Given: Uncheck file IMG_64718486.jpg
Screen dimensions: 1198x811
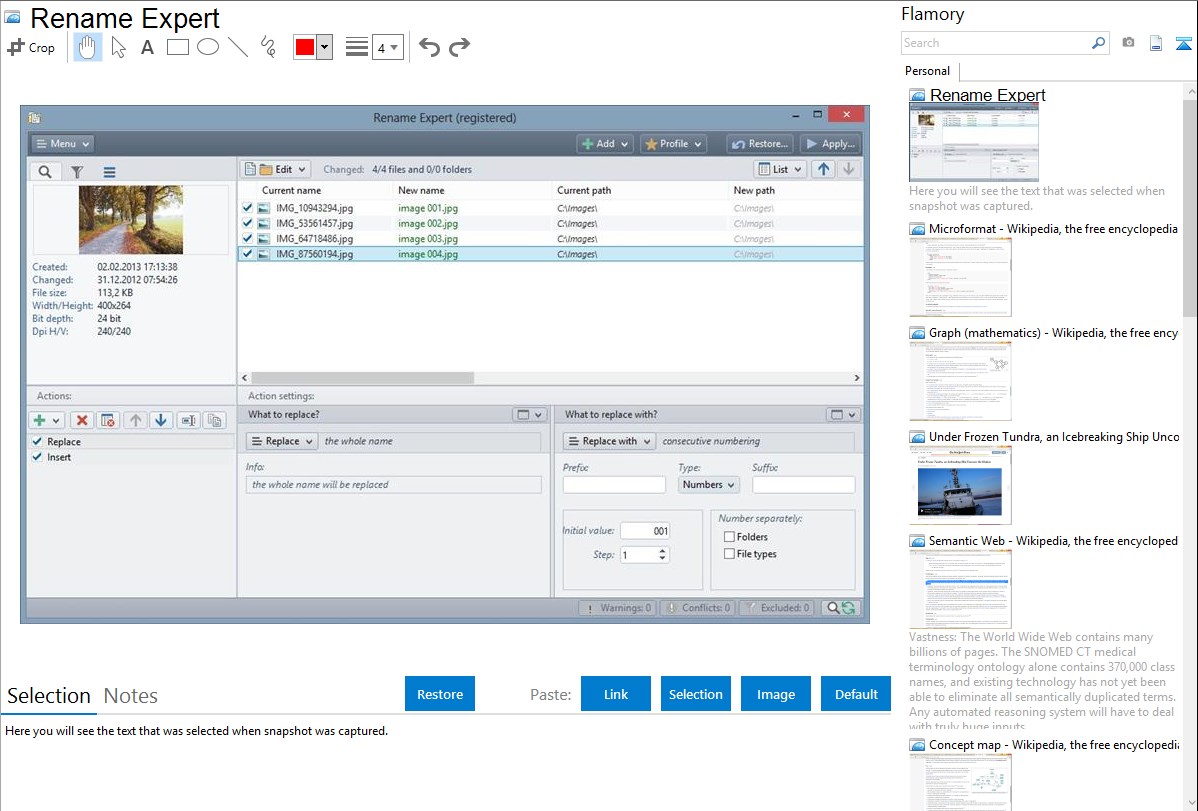Looking at the screenshot, I should [247, 238].
